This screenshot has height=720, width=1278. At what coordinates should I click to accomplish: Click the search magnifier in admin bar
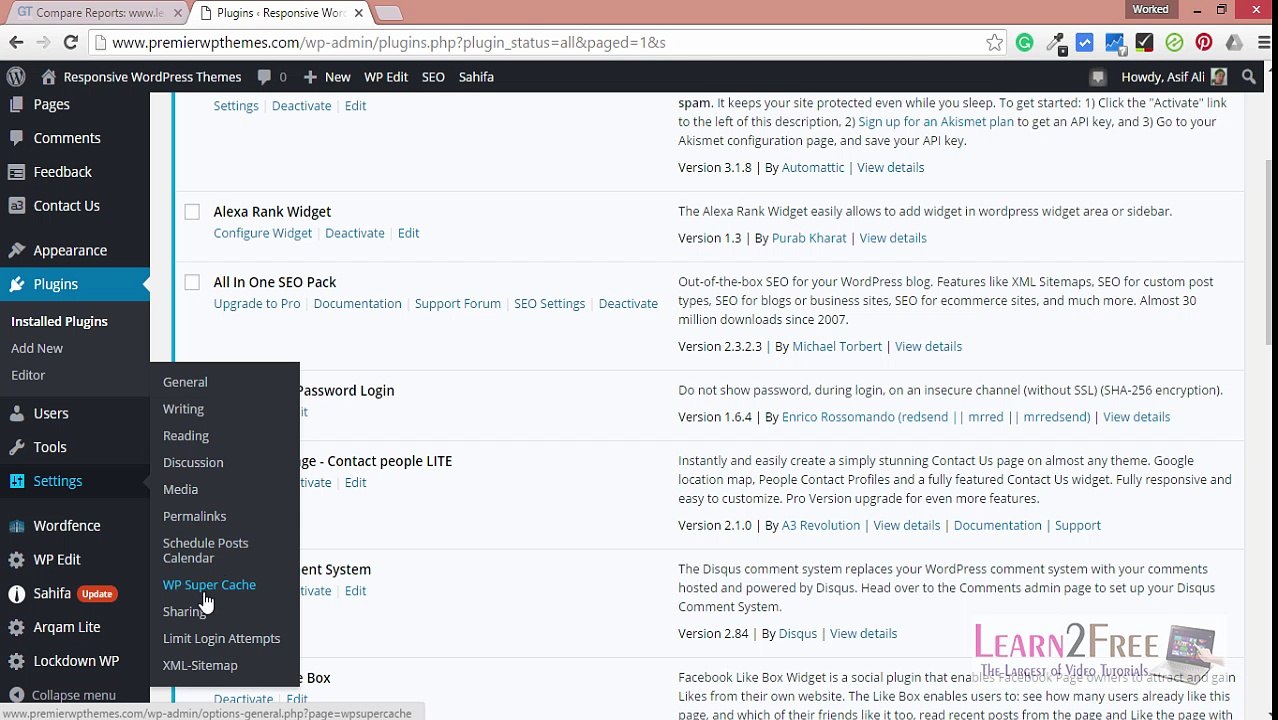[x=1249, y=76]
